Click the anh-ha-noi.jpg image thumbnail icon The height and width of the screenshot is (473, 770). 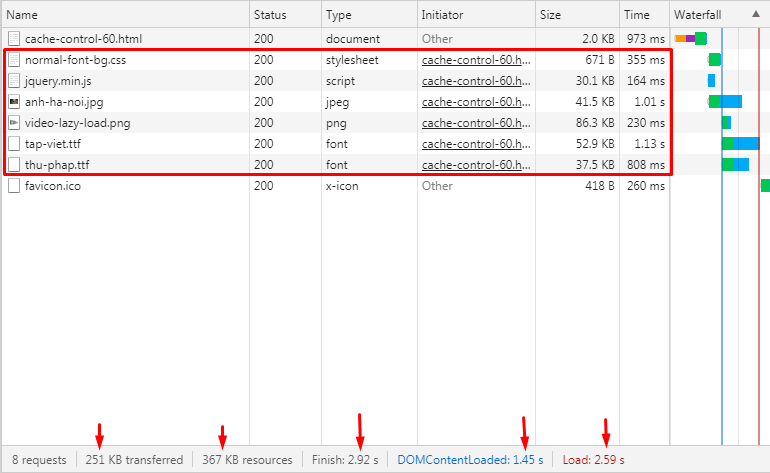click(x=14, y=102)
